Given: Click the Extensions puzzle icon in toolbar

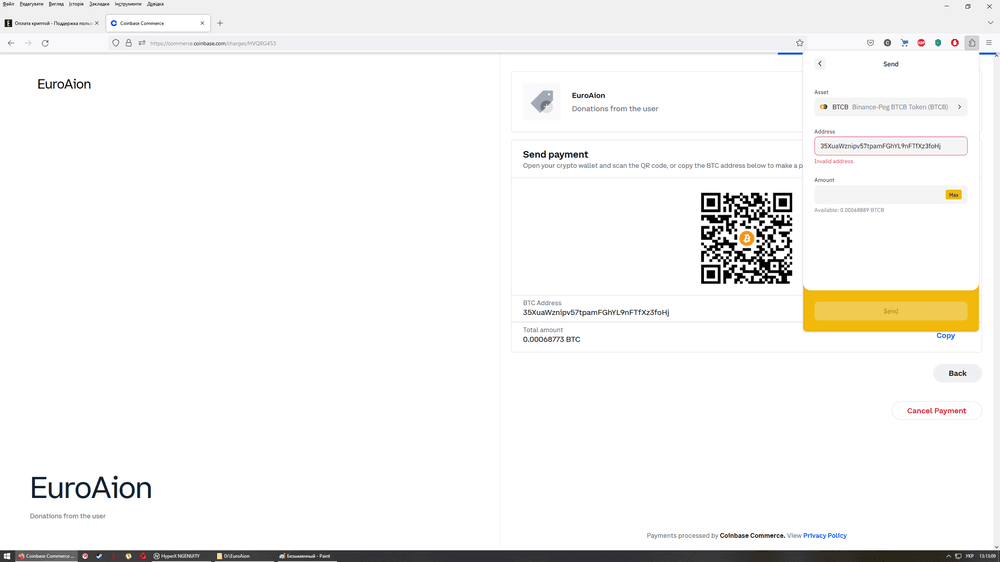Looking at the screenshot, I should click(971, 43).
